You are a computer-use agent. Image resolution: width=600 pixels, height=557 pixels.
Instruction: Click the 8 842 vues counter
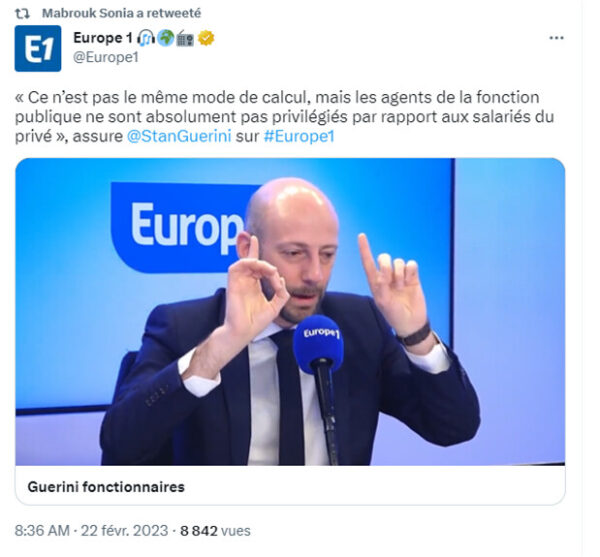click(215, 531)
